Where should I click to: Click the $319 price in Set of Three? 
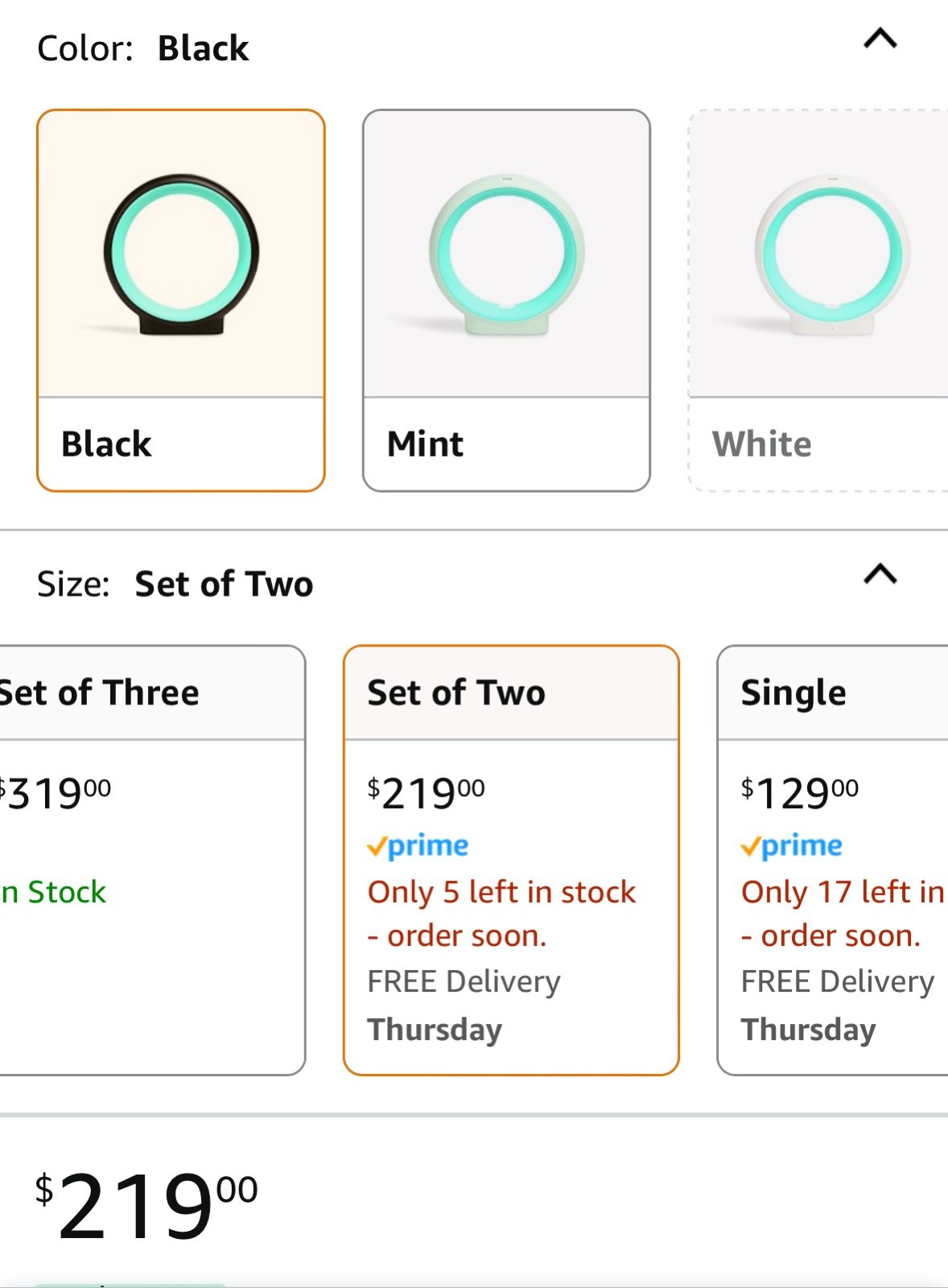click(x=56, y=794)
